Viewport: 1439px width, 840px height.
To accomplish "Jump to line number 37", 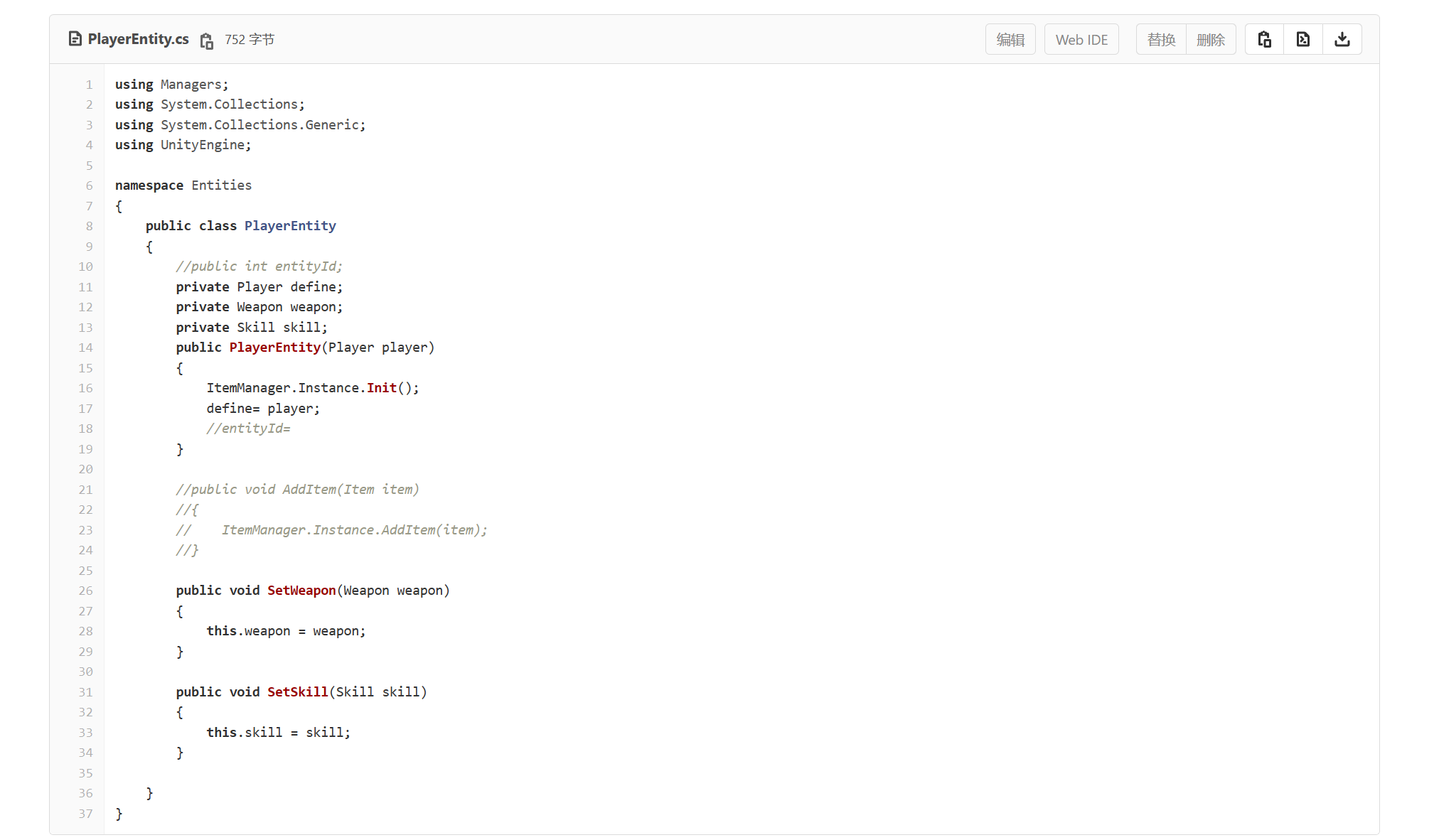I will point(85,814).
